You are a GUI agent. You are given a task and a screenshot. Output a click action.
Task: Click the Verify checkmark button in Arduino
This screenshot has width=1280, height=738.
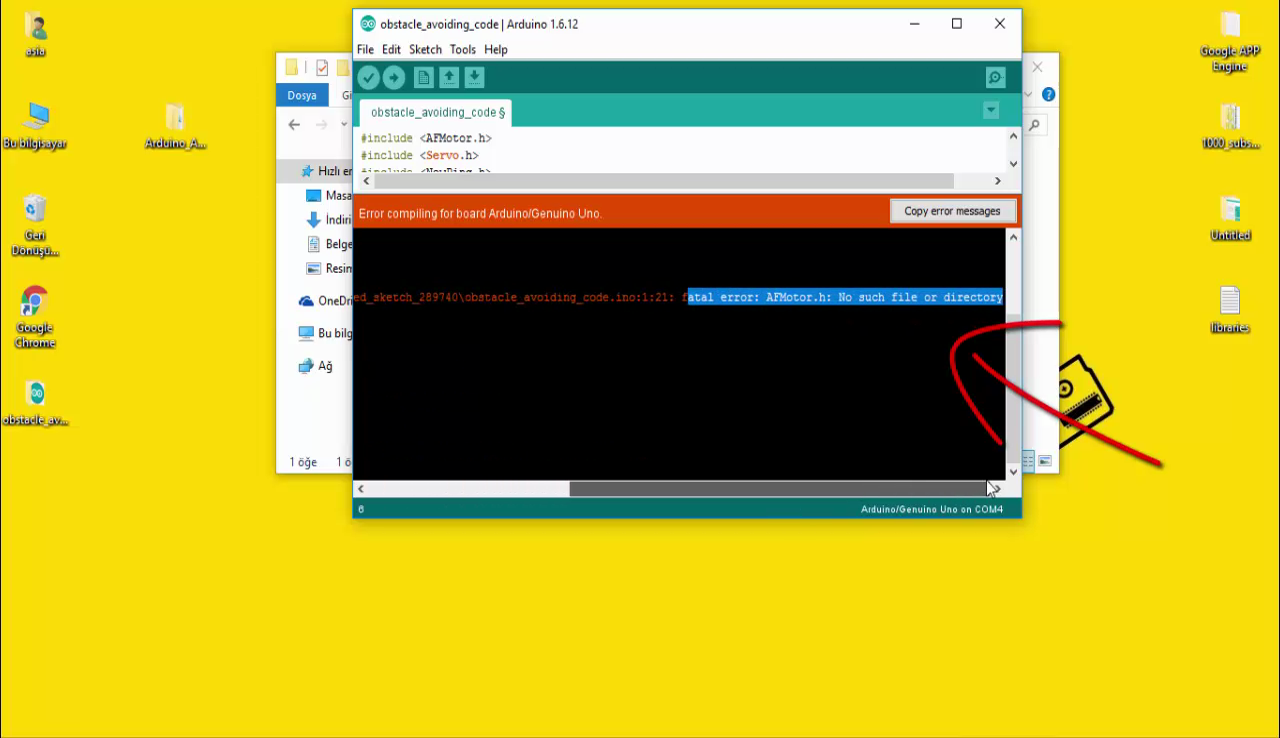pos(369,78)
